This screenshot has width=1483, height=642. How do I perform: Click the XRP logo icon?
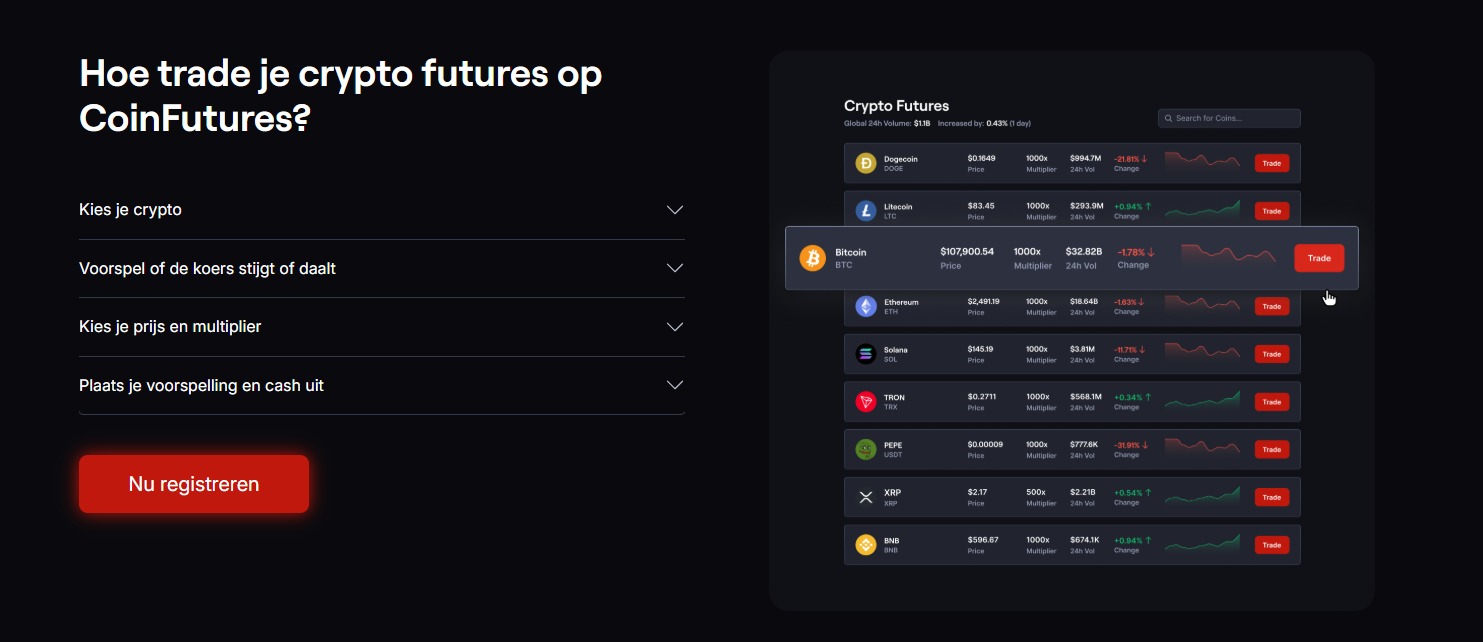click(x=866, y=496)
